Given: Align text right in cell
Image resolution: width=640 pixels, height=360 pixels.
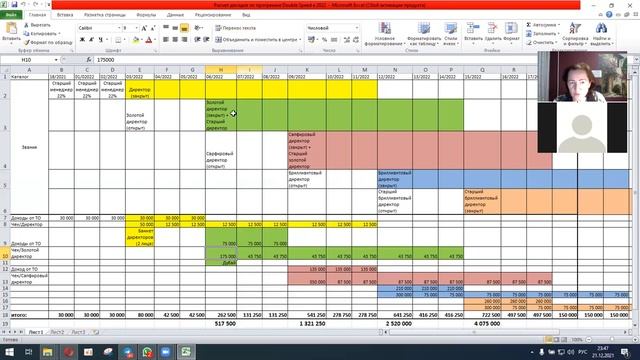Looking at the screenshot, I should [x=184, y=40].
